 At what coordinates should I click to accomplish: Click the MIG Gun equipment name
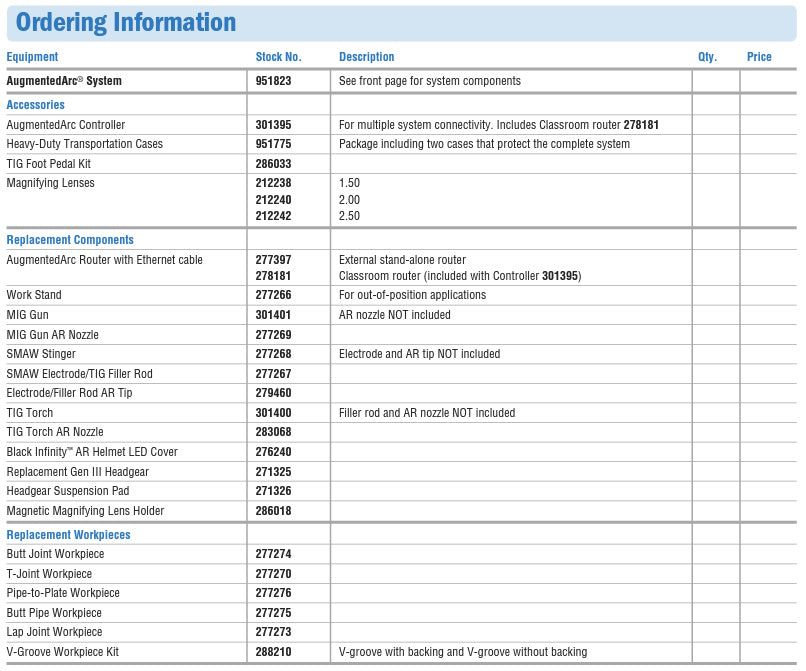[27, 315]
